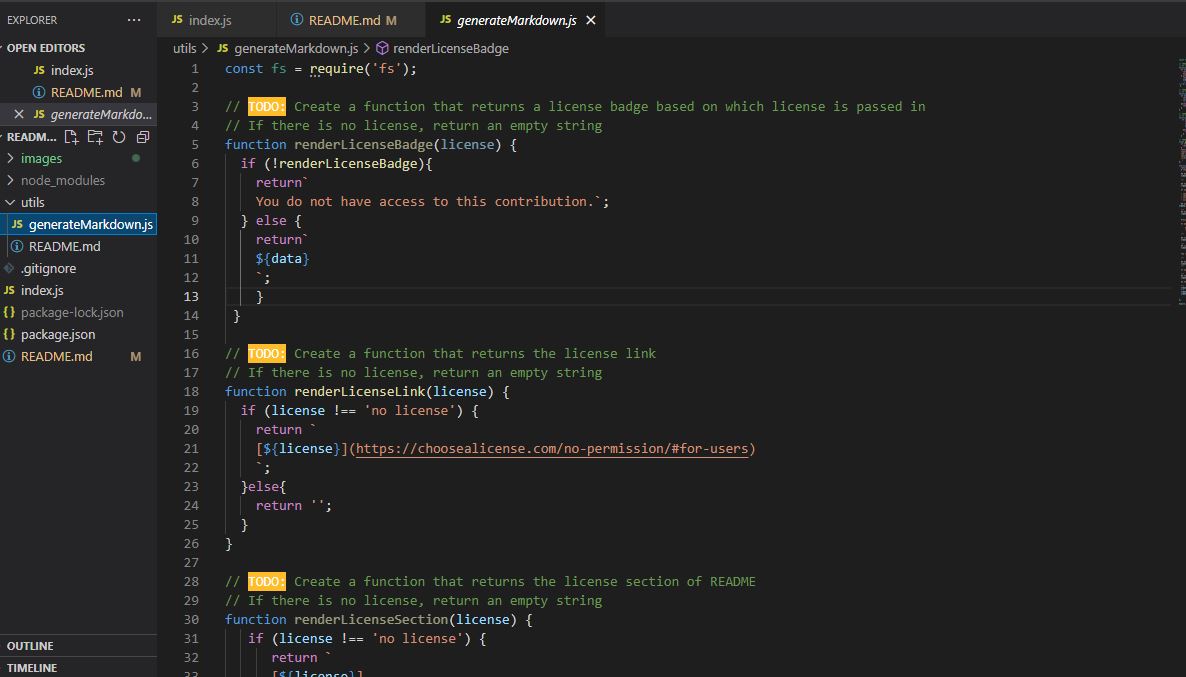Collapse all folders in Explorer
Viewport: 1186px width, 677px height.
pos(142,137)
